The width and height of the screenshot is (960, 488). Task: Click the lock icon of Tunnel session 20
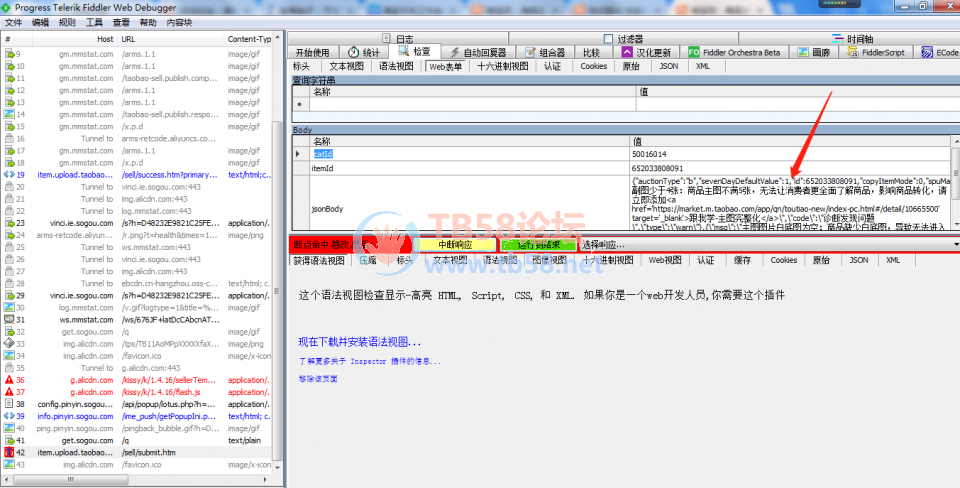click(x=9, y=187)
